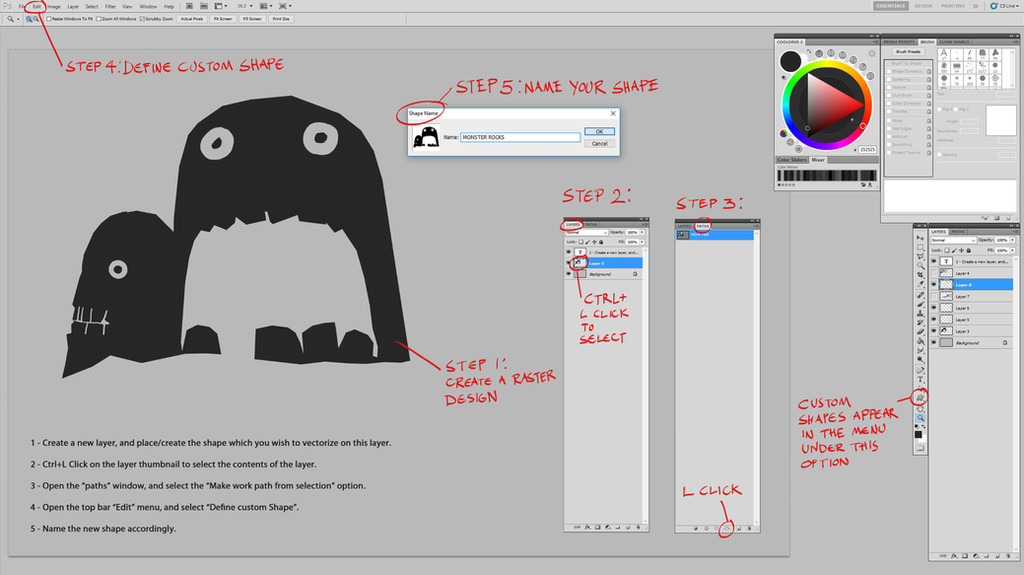Click OK in the Shape Name dialog

600,132
